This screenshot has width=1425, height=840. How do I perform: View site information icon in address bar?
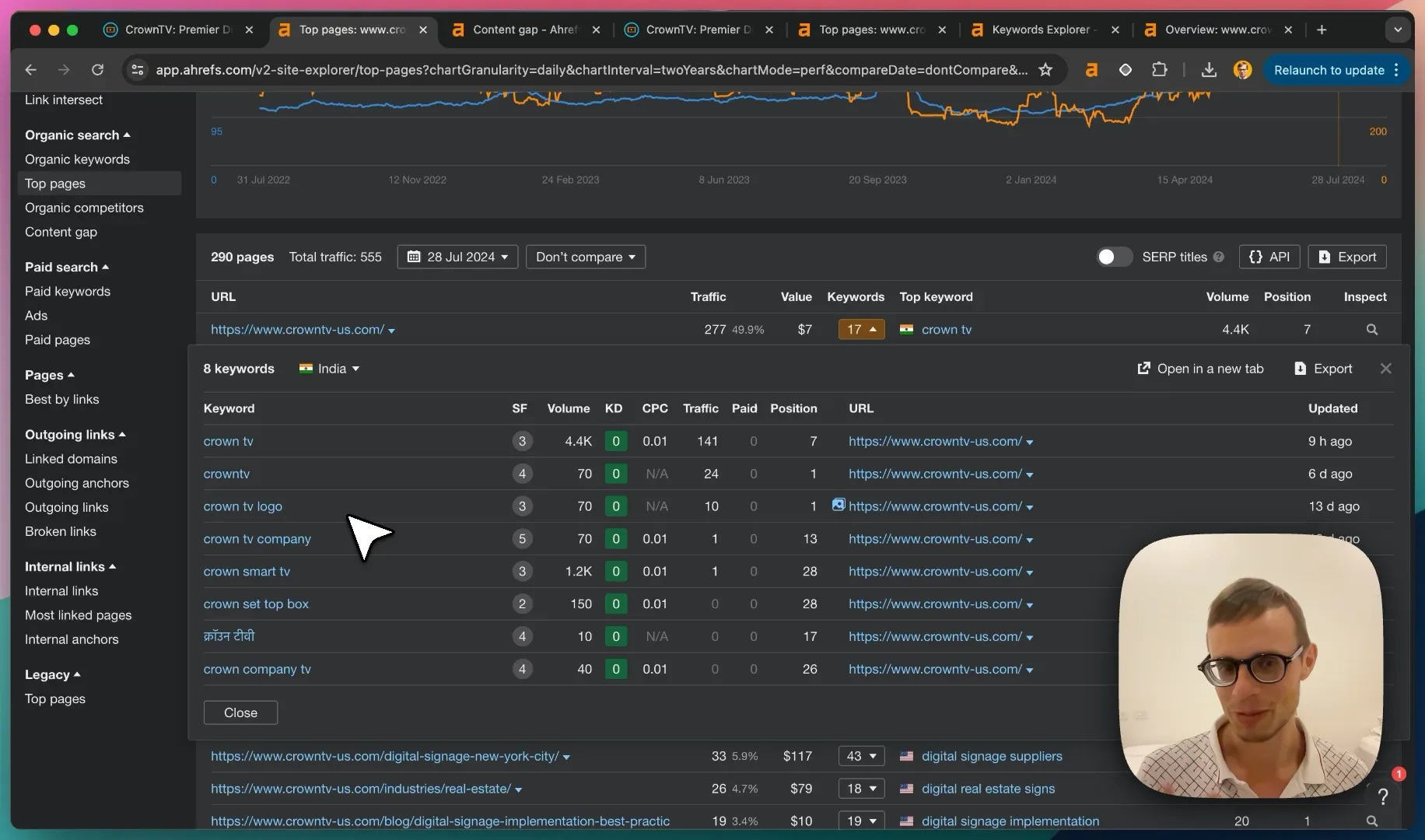coord(138,70)
